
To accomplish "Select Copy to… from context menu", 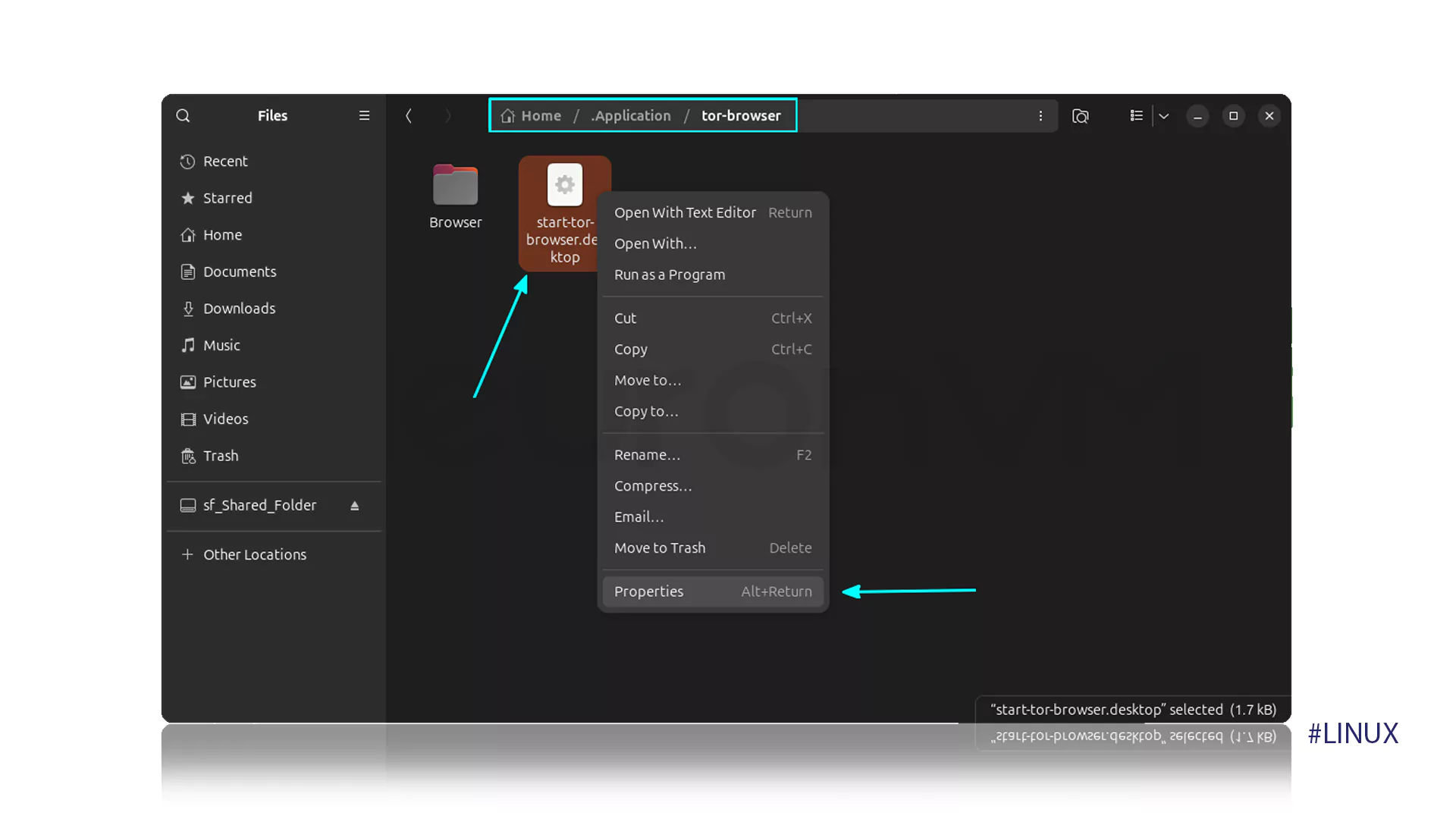I will click(713, 411).
